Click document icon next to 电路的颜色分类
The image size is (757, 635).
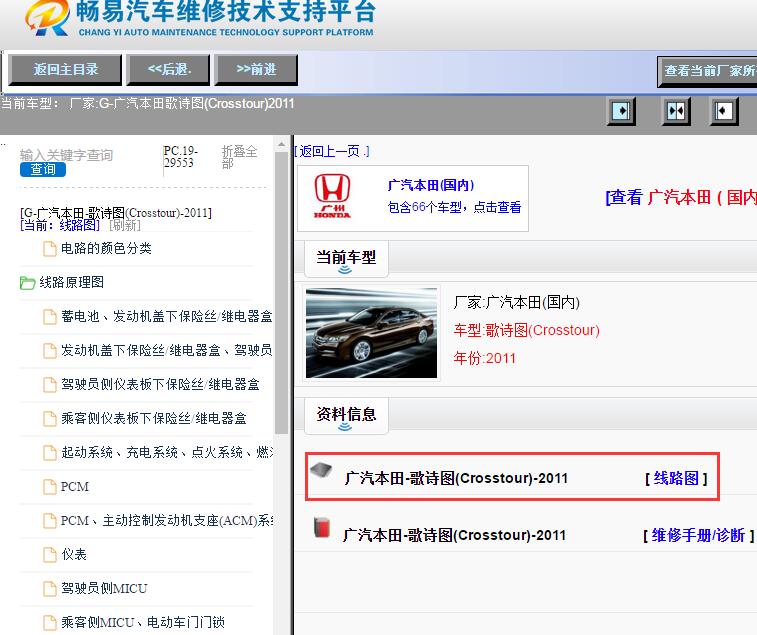pos(50,249)
